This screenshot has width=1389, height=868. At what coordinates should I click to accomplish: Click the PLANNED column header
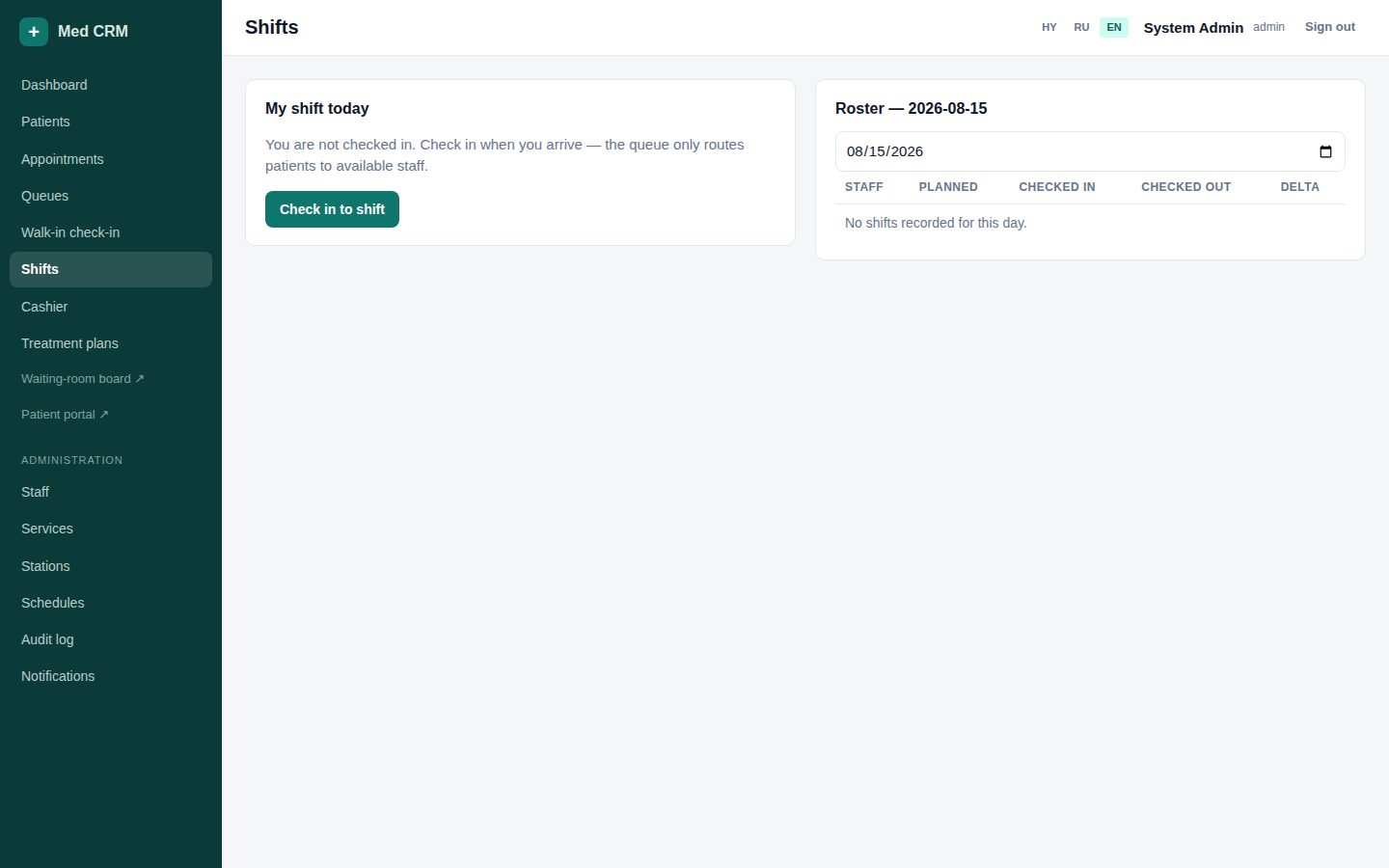tap(948, 187)
